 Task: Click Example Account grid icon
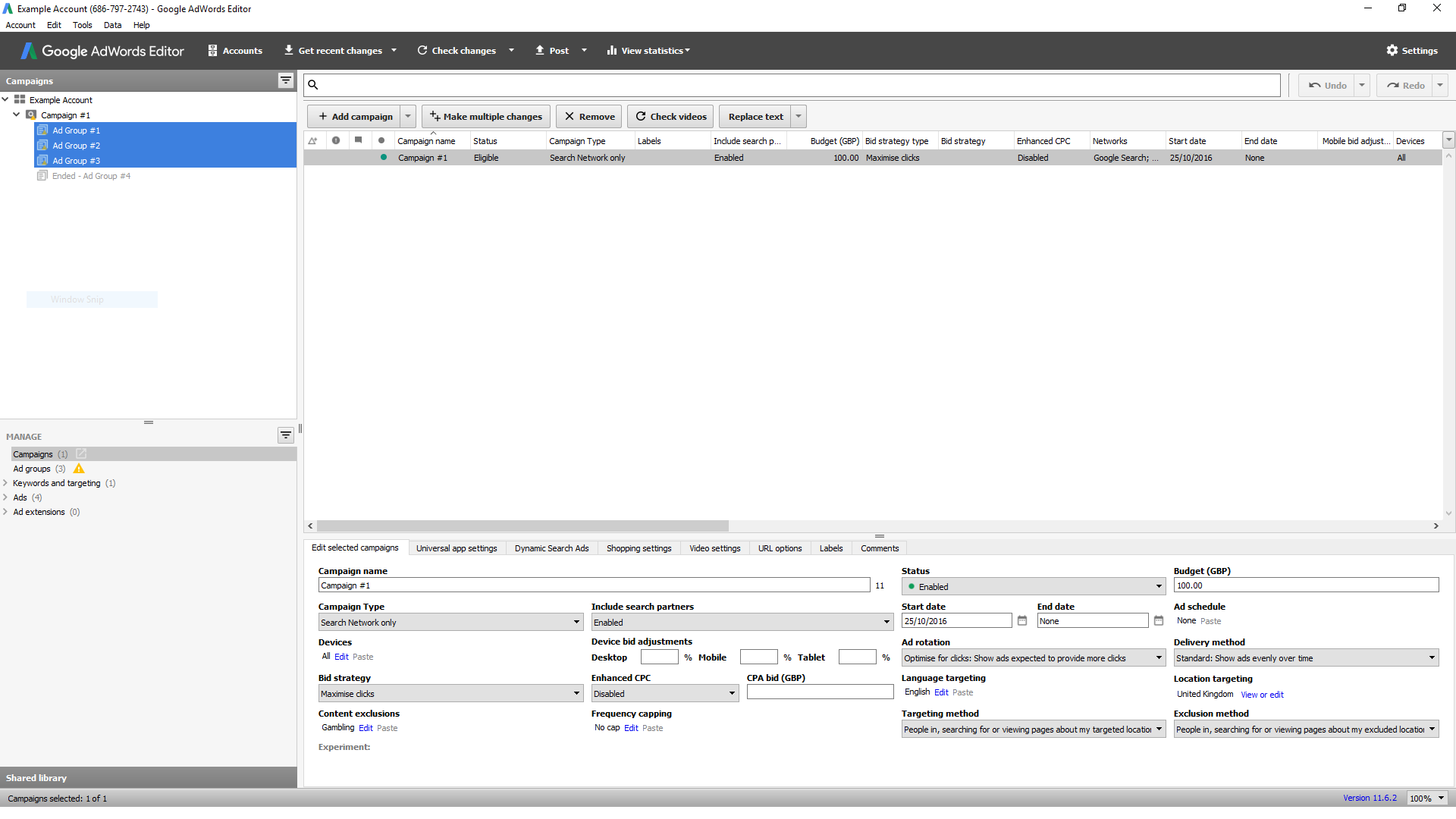click(x=20, y=99)
